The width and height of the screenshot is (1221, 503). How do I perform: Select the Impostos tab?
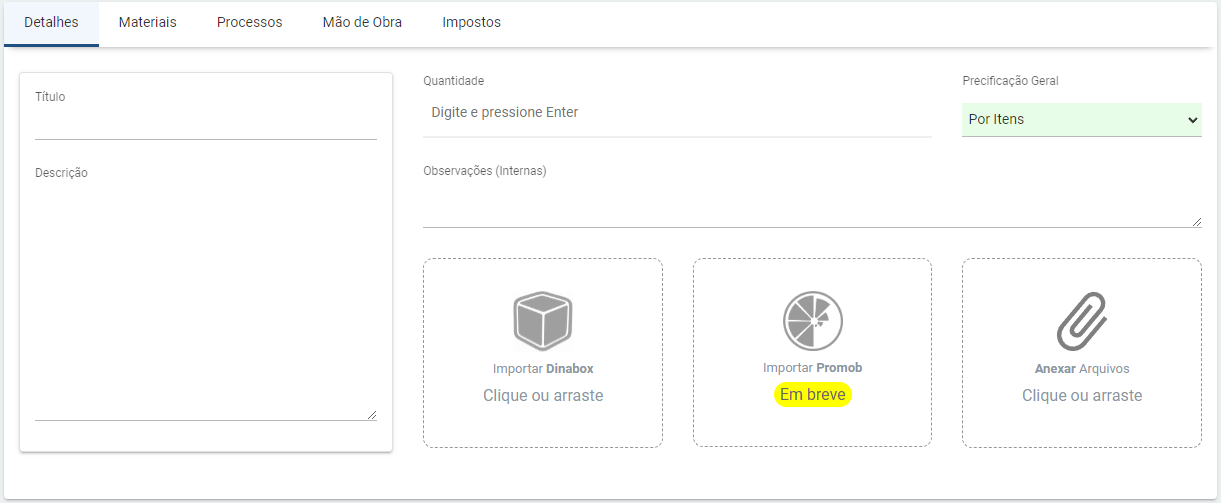coord(471,22)
